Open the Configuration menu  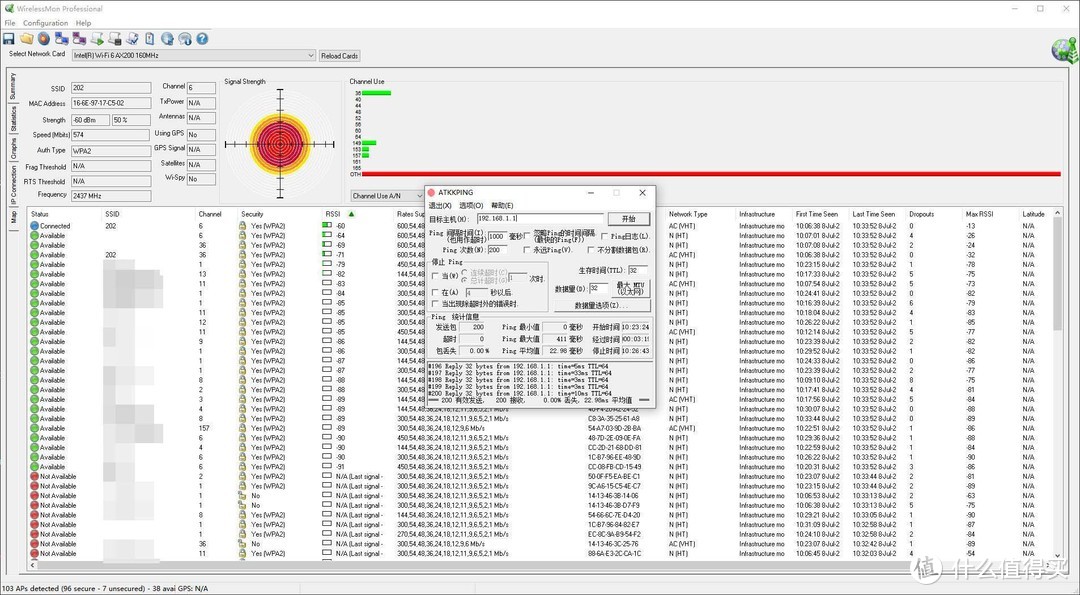coord(45,23)
